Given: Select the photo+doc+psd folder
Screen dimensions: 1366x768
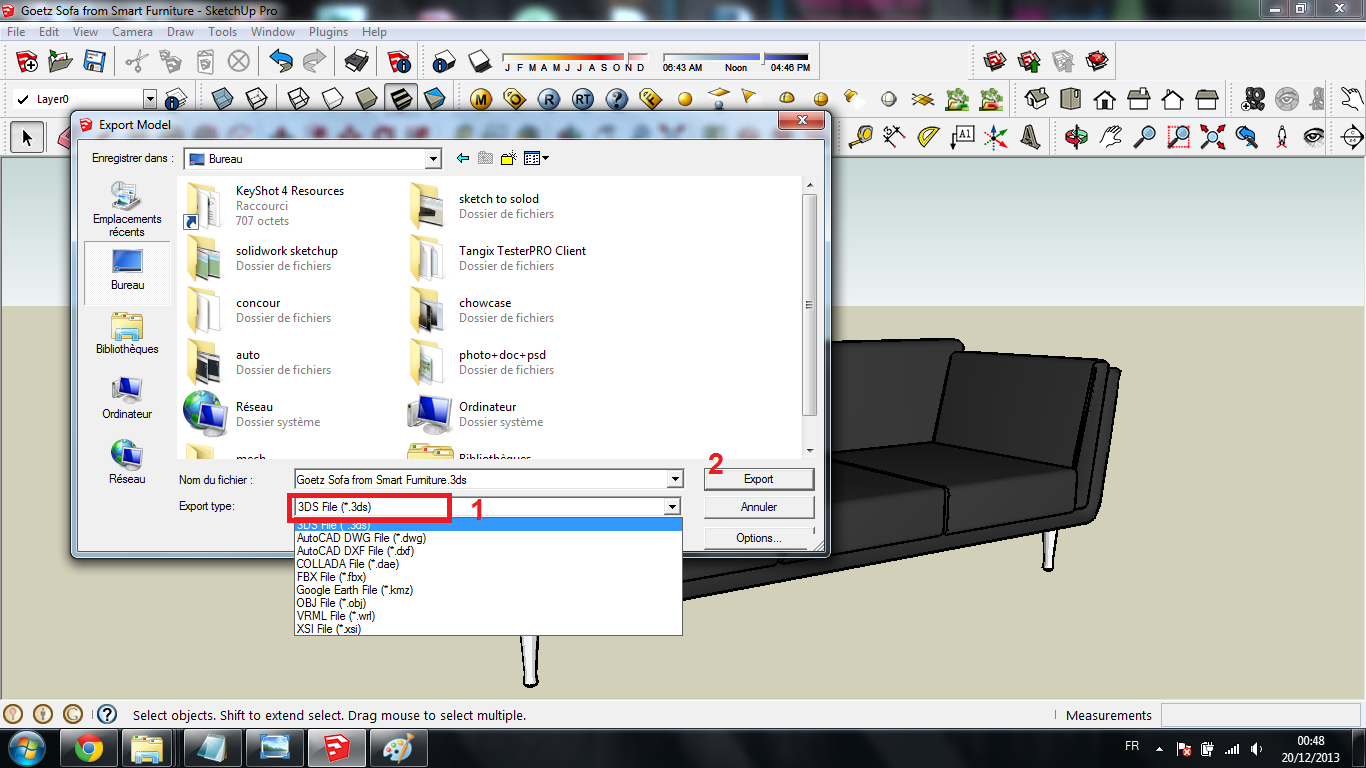Looking at the screenshot, I should [x=480, y=361].
